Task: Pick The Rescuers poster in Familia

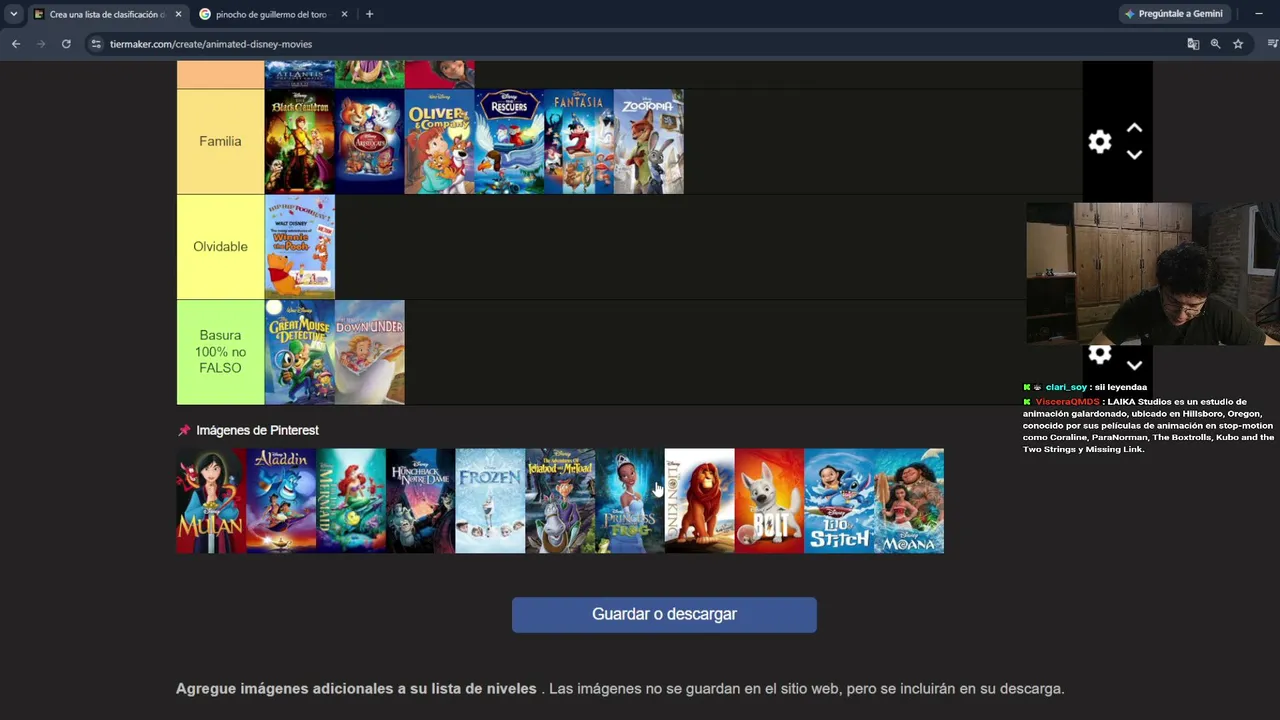Action: [x=510, y=141]
